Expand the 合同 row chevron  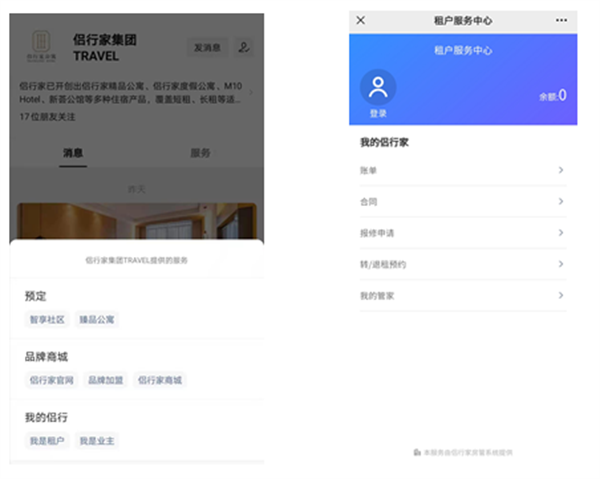click(560, 202)
